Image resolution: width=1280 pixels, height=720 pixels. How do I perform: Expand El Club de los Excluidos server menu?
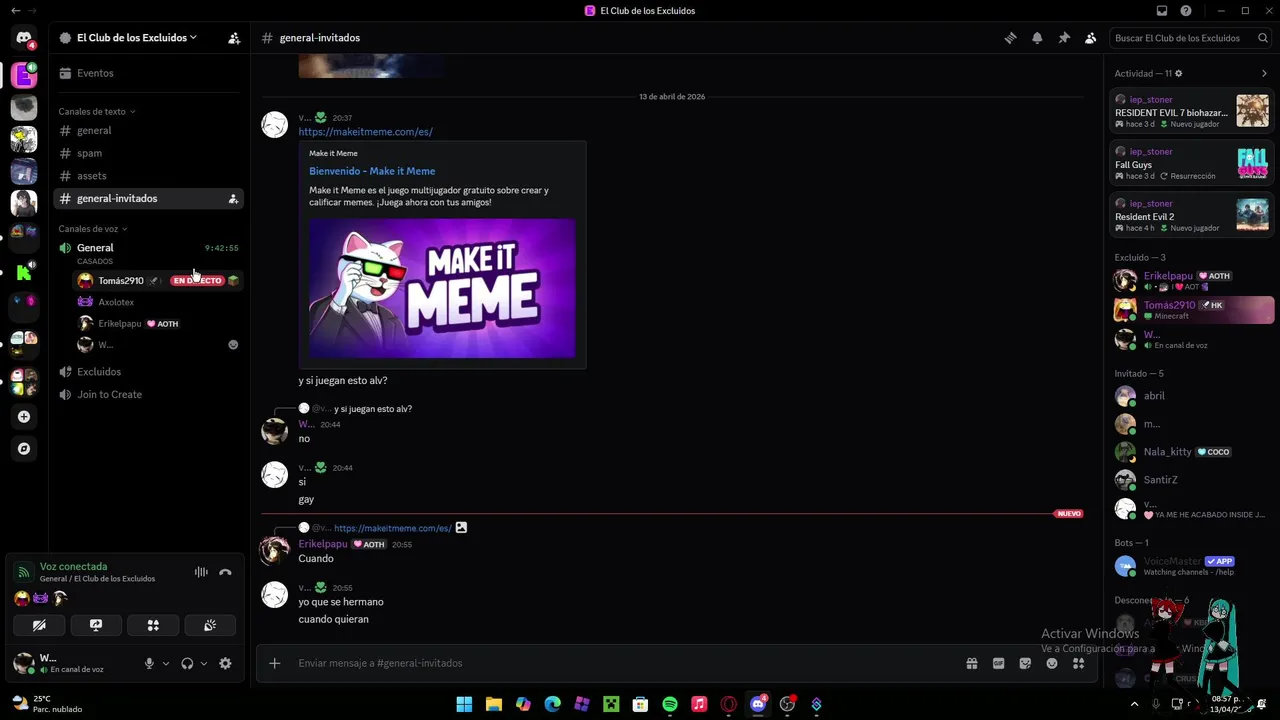(136, 38)
